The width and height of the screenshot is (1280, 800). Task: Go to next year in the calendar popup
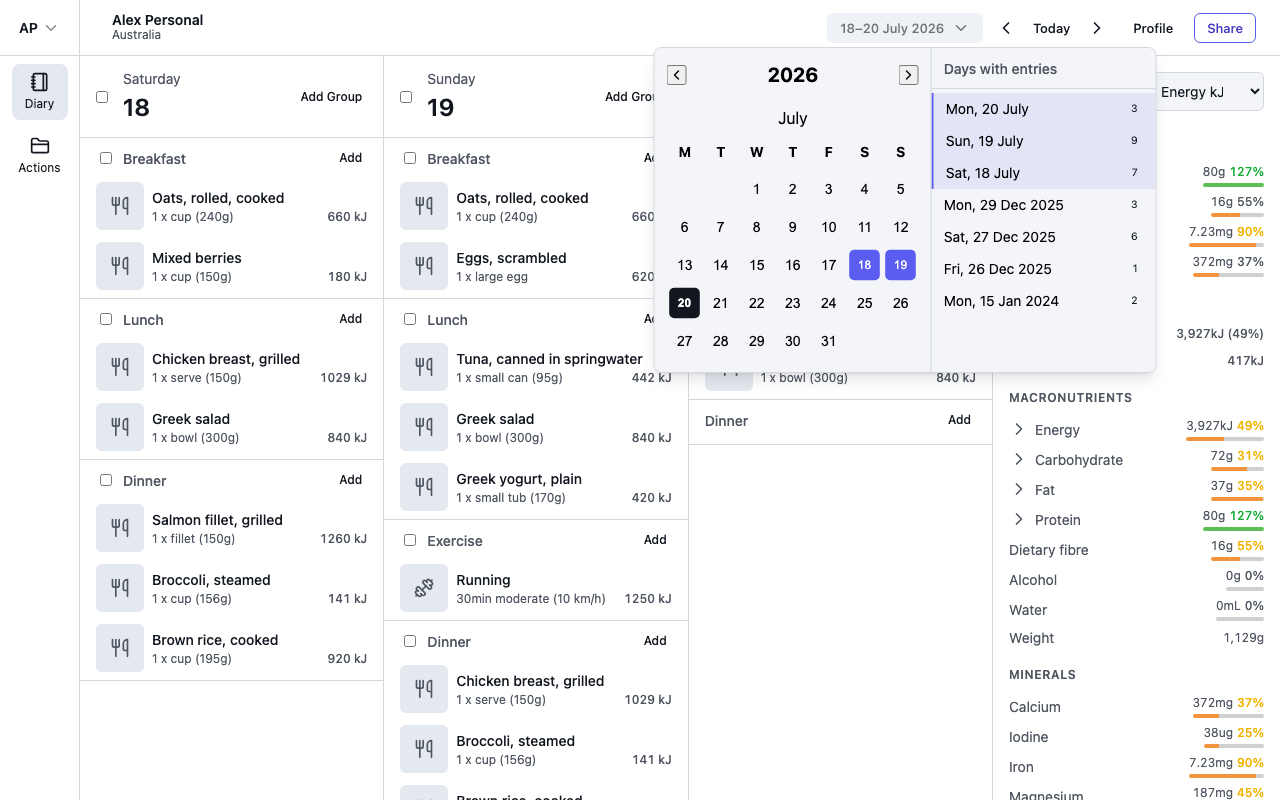click(908, 75)
